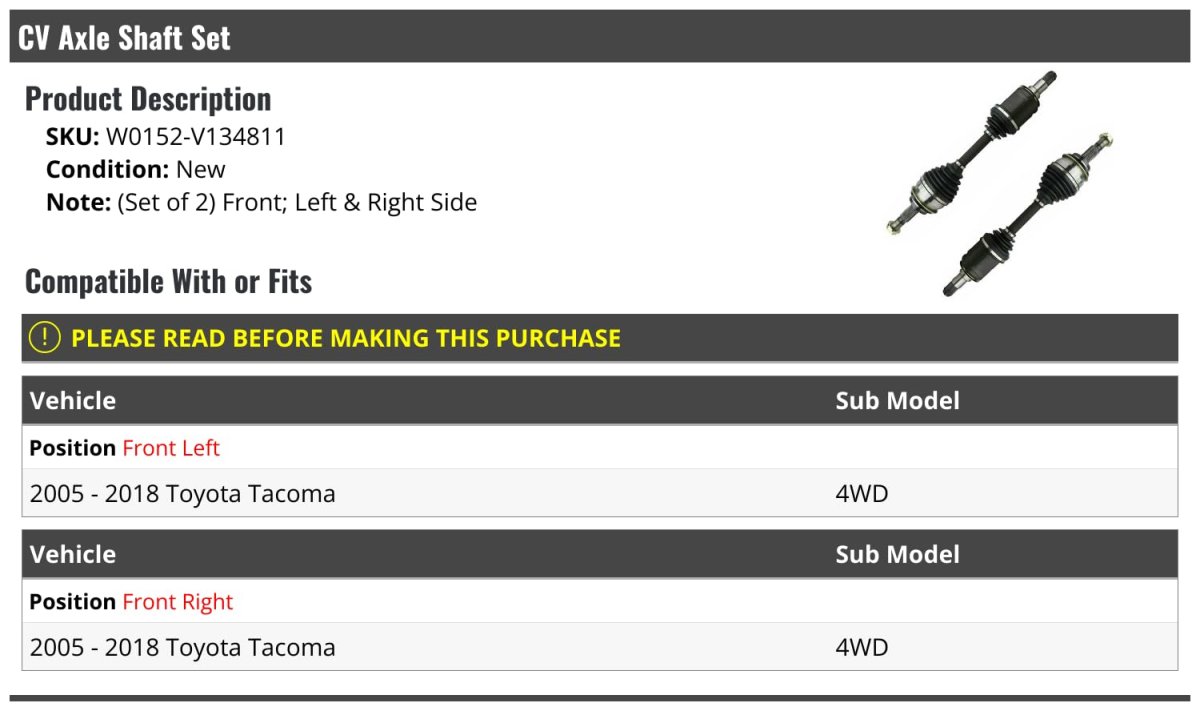Click the 4WD cell in the Front Left table

click(861, 494)
